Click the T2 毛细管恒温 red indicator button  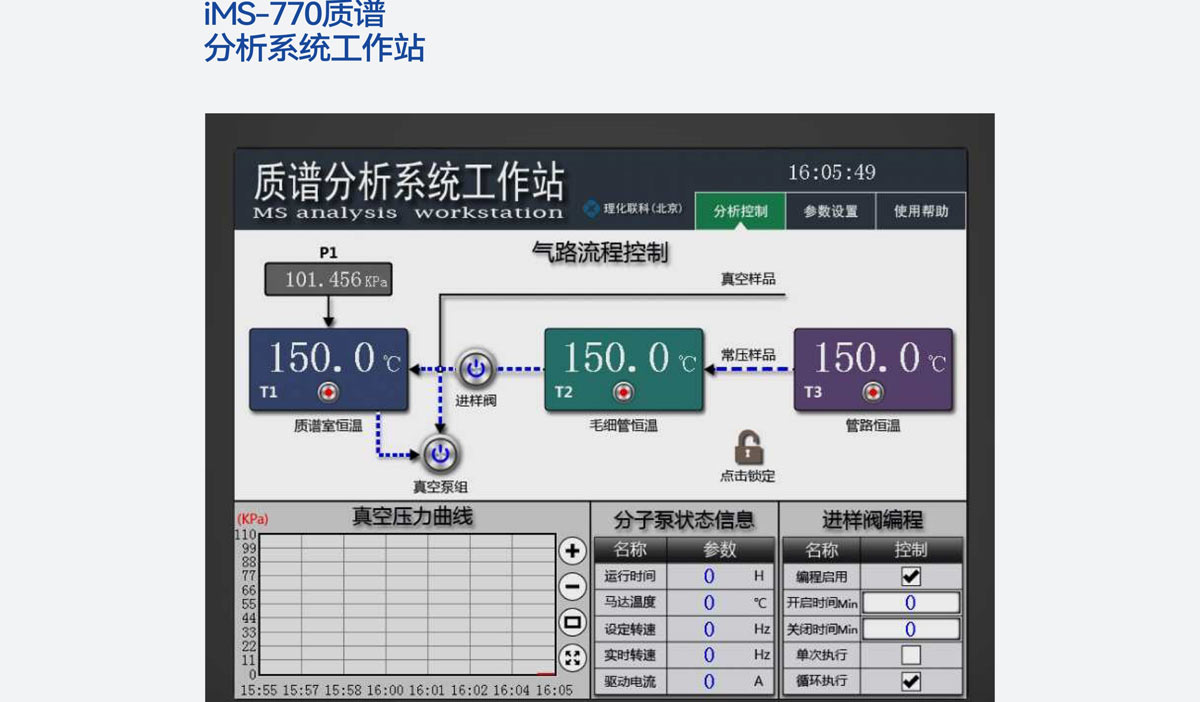[x=624, y=392]
